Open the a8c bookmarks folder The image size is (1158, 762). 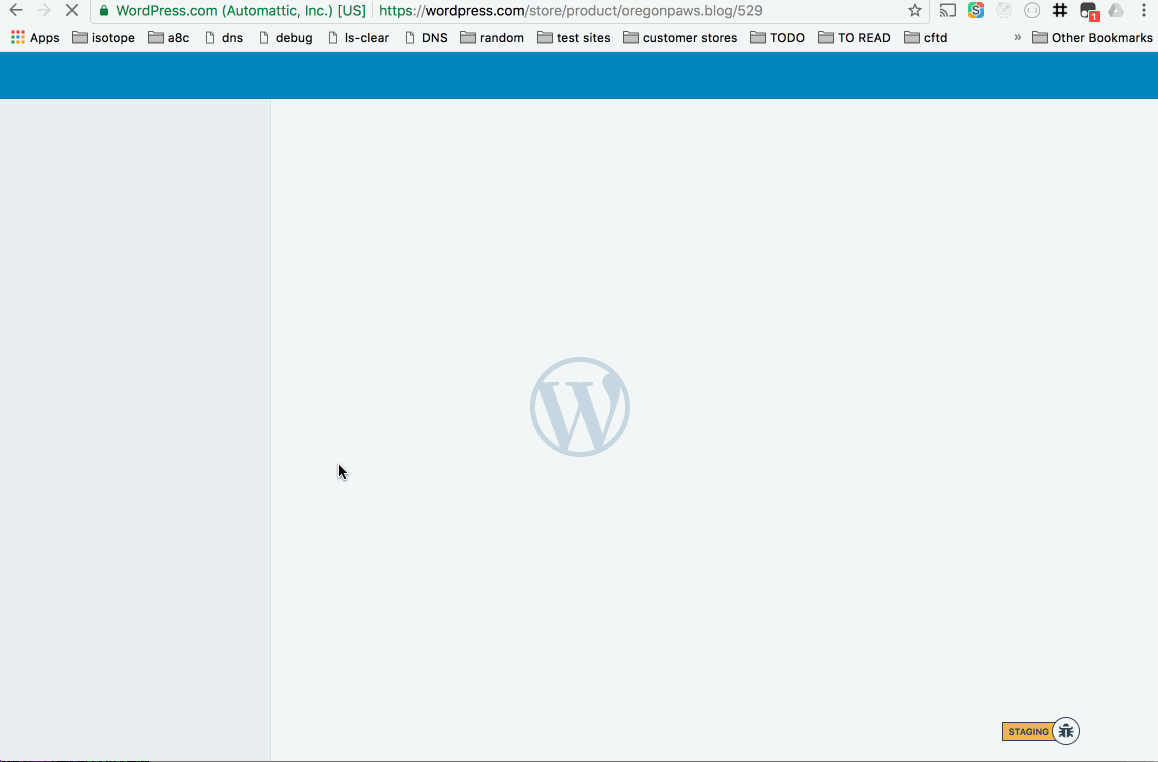pyautogui.click(x=168, y=38)
